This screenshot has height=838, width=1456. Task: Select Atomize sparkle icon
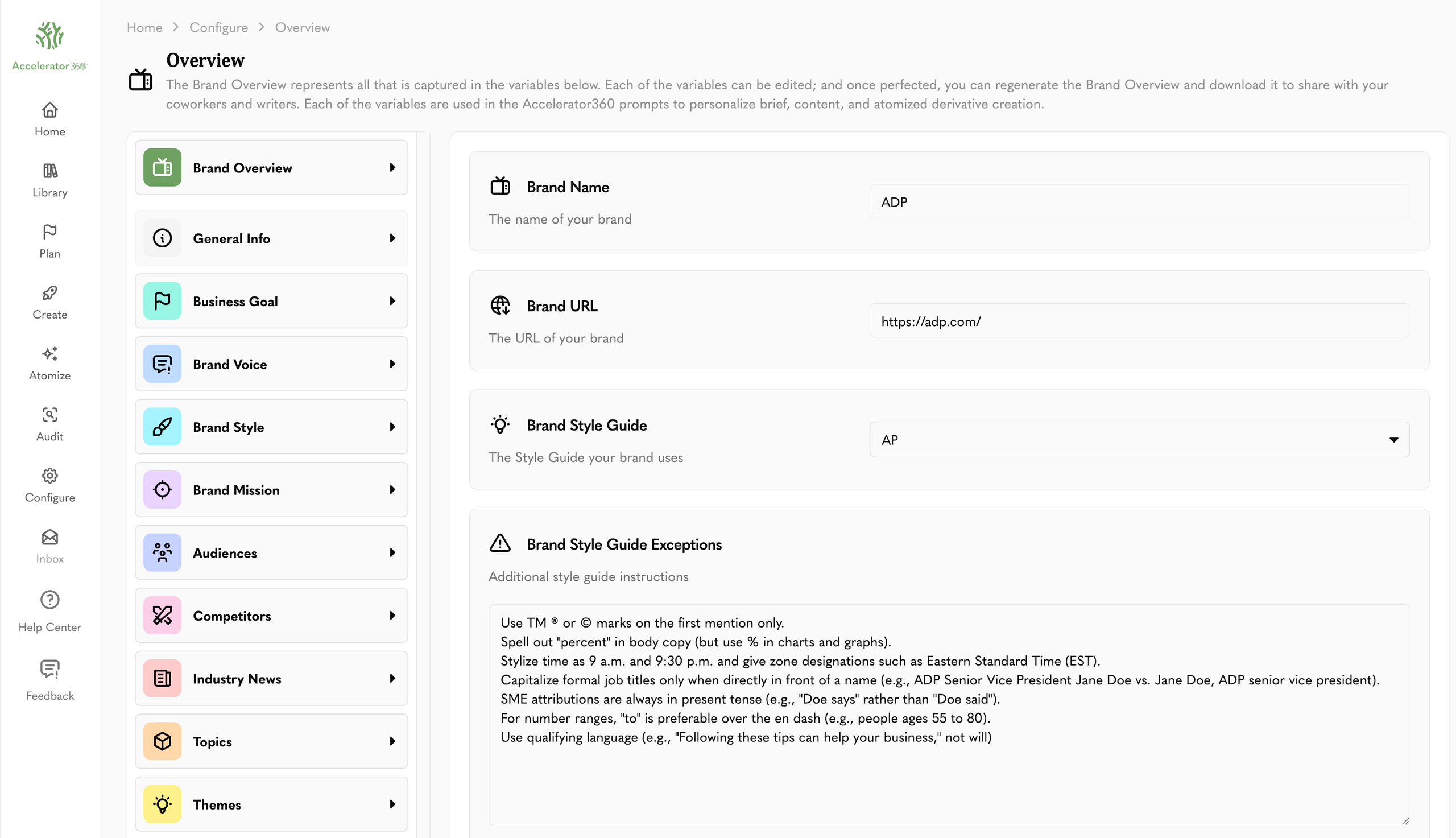(49, 354)
